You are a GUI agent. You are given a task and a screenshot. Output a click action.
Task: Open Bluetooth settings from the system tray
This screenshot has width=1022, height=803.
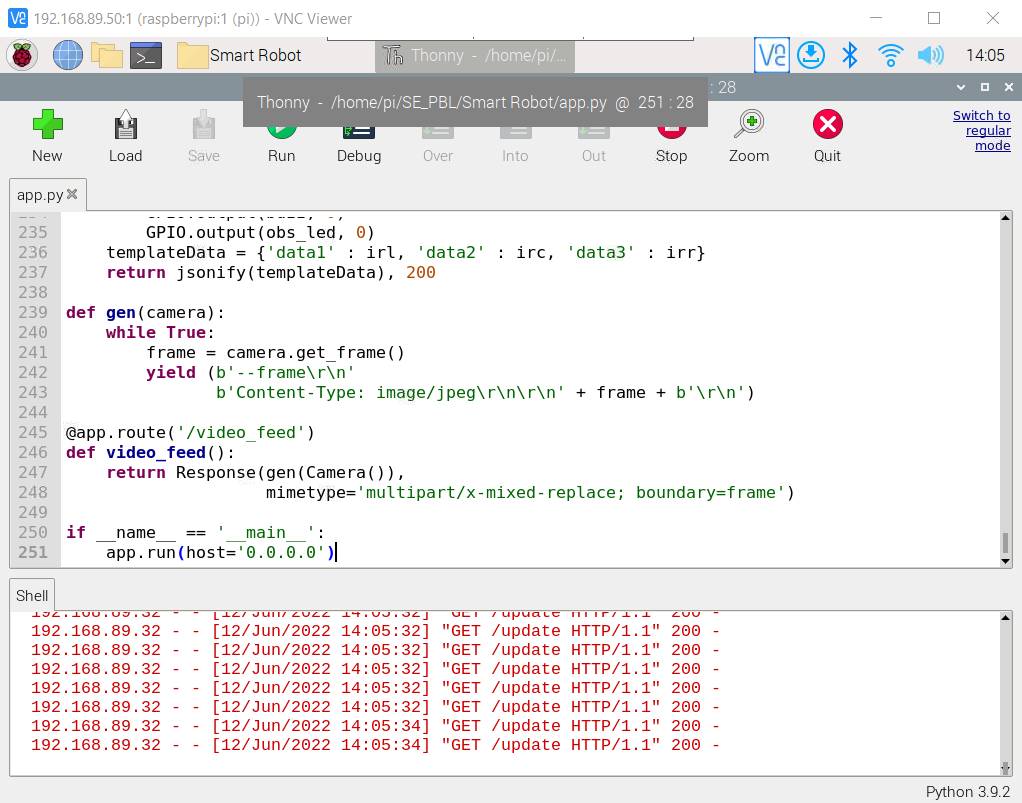point(851,55)
